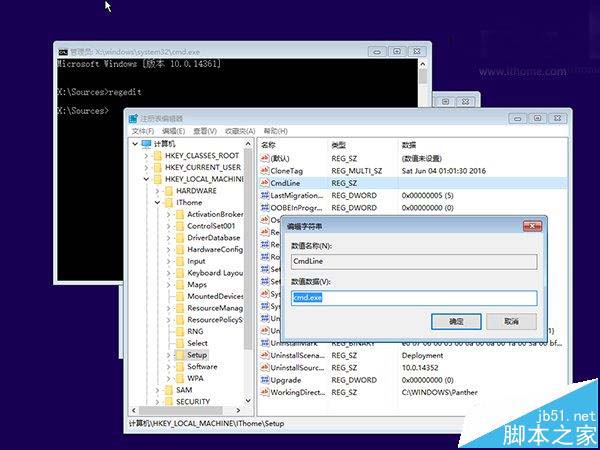The width and height of the screenshot is (600, 450).
Task: Click the 'Deployment' data cell
Action: pos(422,355)
